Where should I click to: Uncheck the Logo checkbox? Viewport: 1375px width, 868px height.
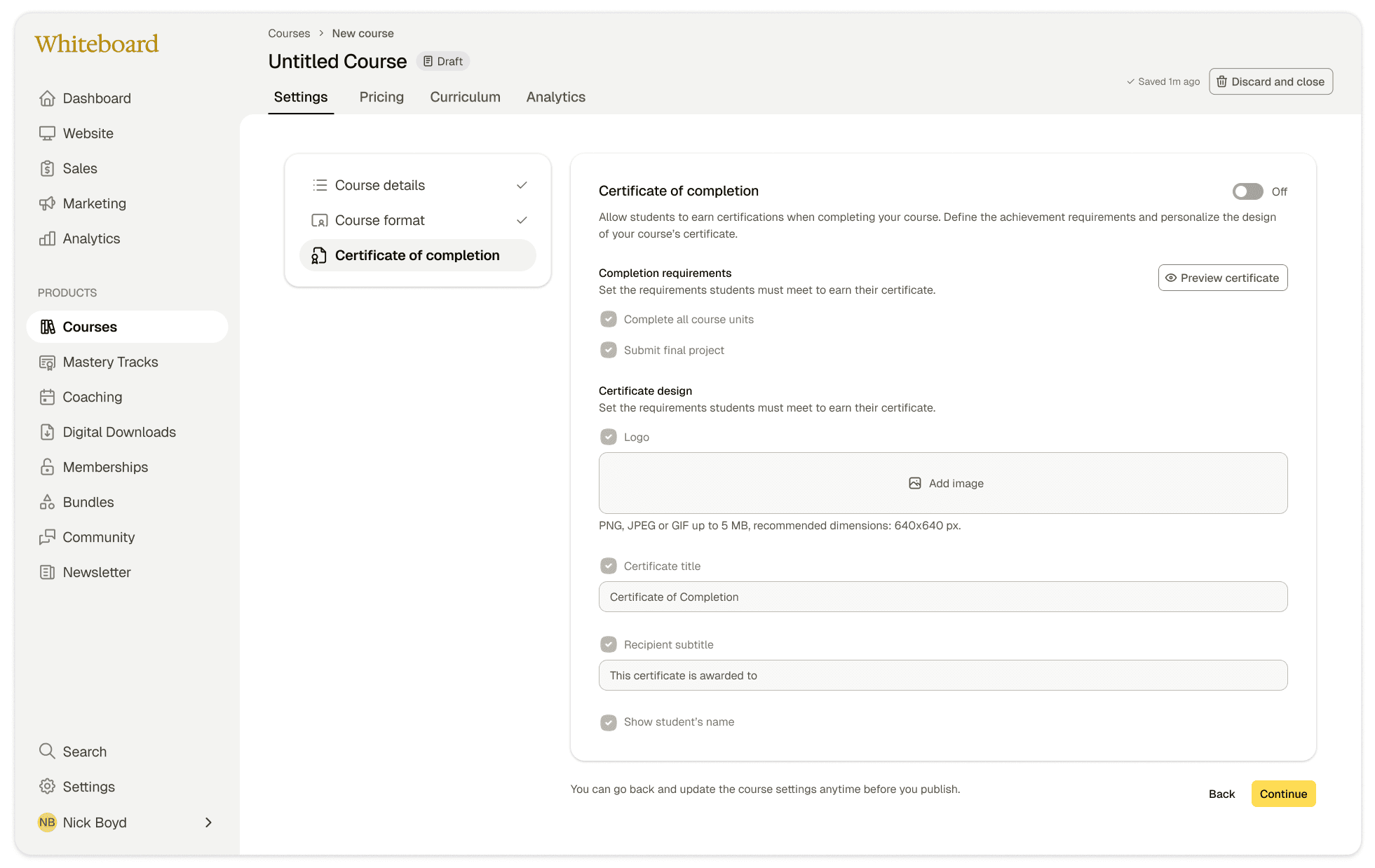[608, 437]
